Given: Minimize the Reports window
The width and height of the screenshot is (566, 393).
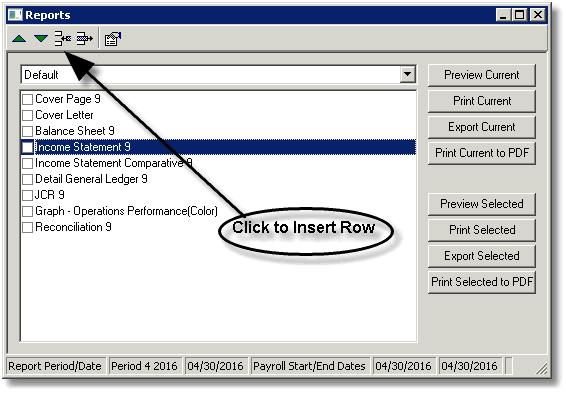Looking at the screenshot, I should [x=503, y=15].
